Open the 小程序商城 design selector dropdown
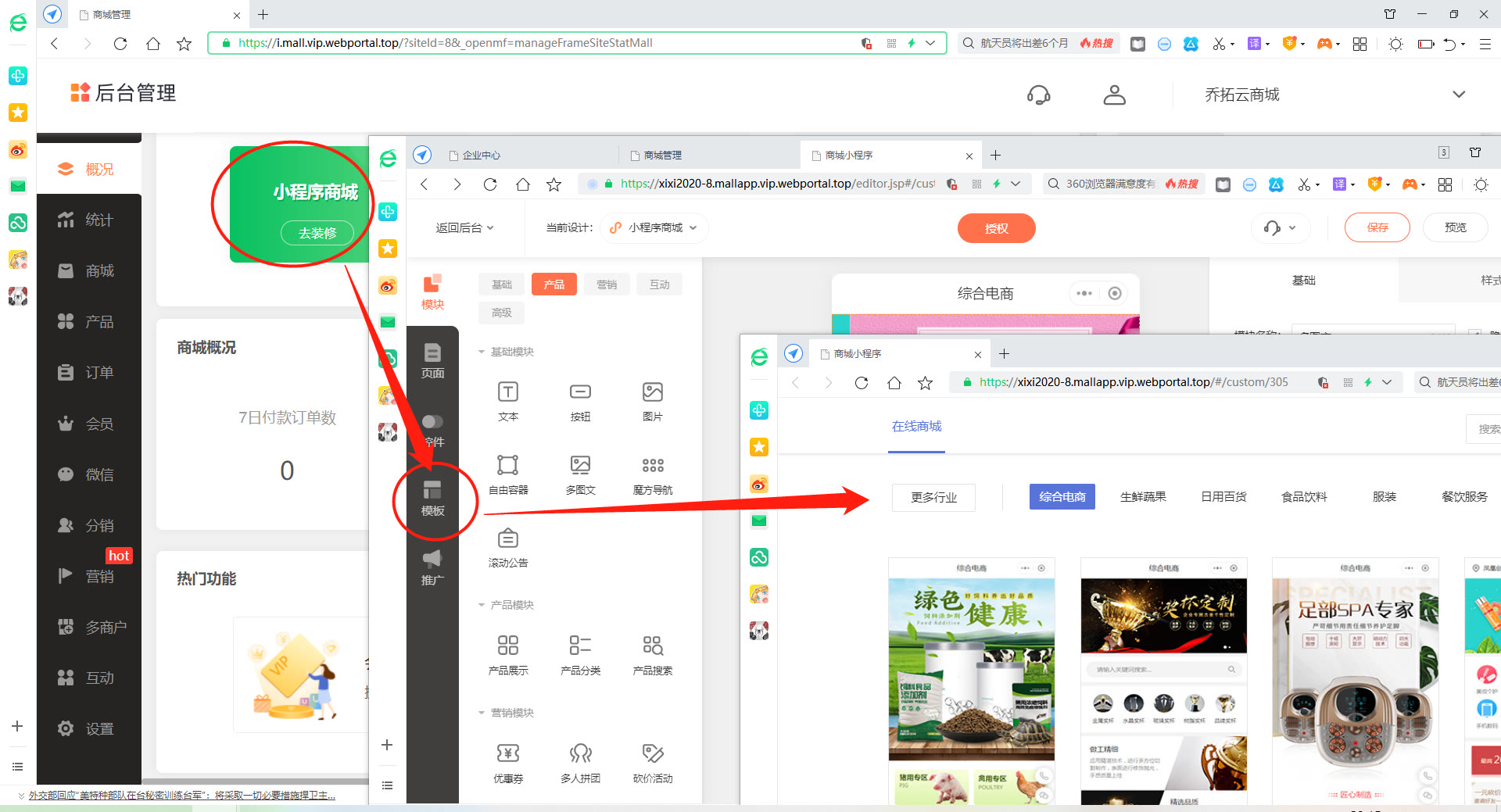Viewport: 1501px width, 812px height. 654,227
